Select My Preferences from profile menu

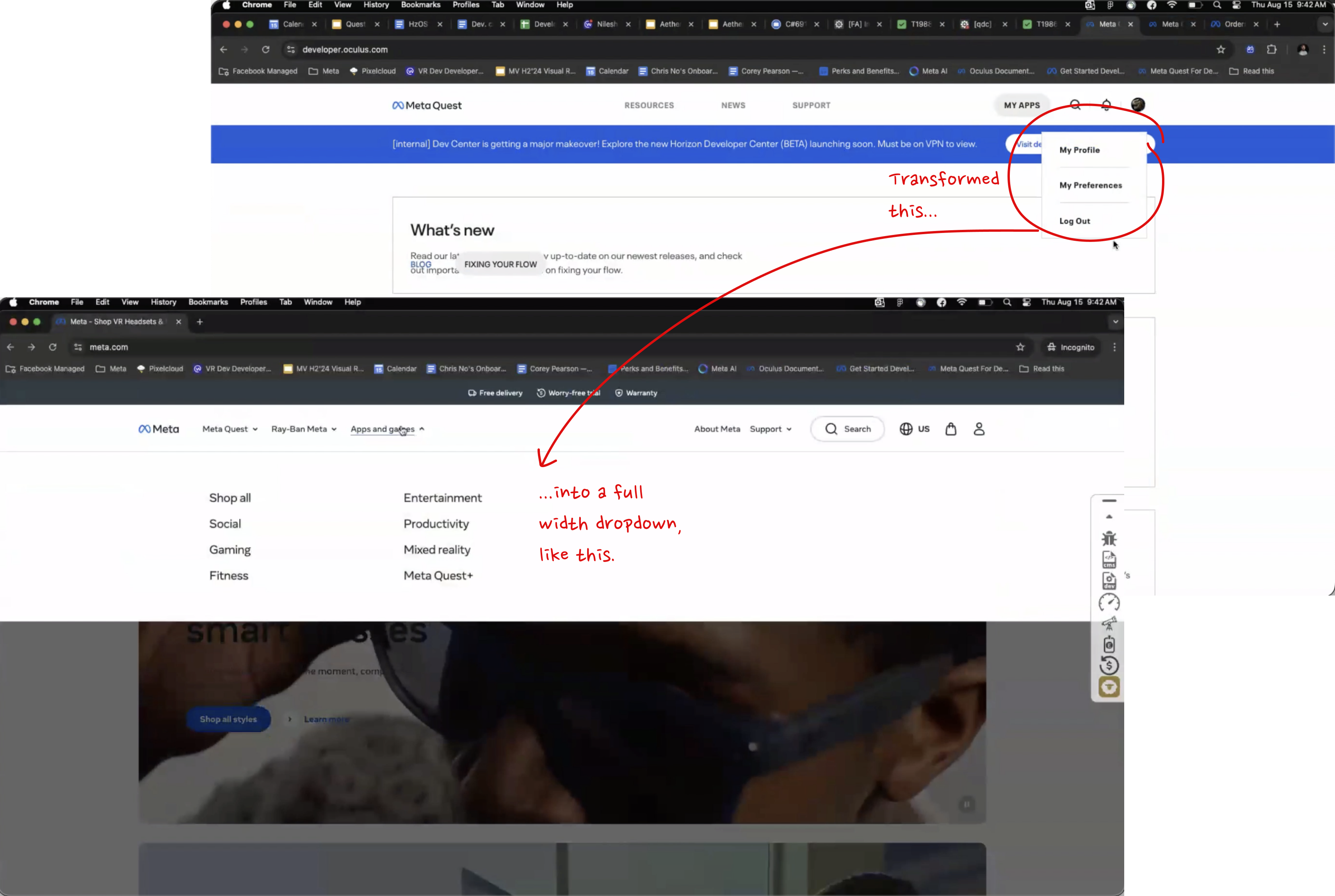click(1090, 185)
